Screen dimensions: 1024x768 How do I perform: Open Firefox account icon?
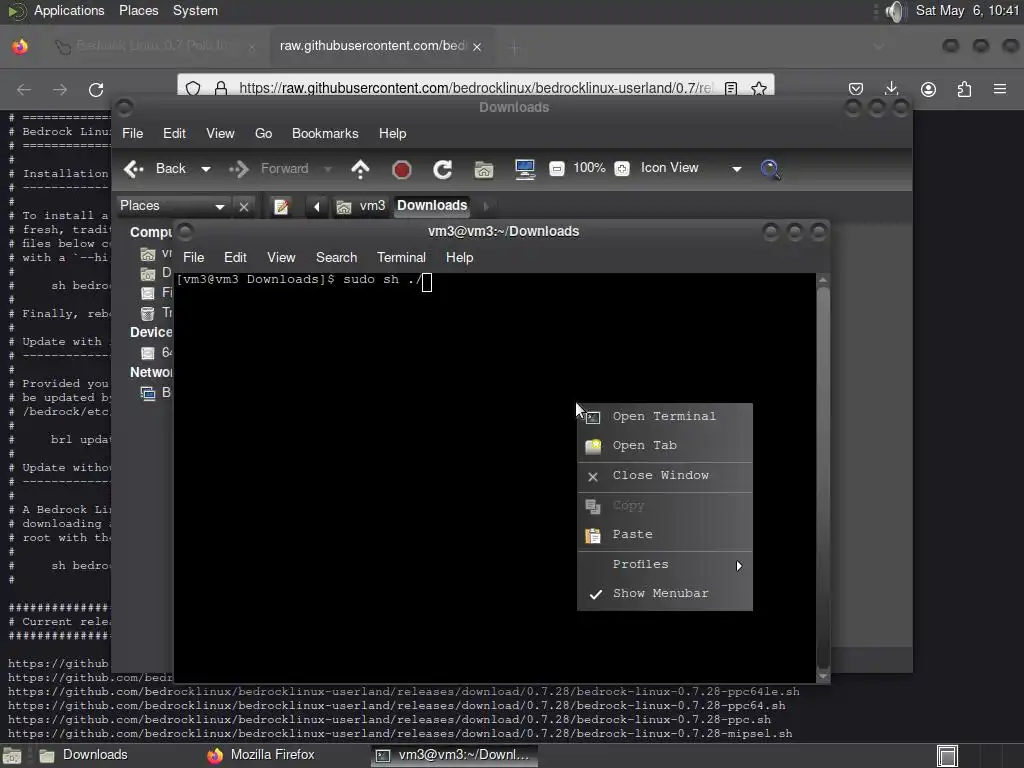pyautogui.click(x=928, y=89)
